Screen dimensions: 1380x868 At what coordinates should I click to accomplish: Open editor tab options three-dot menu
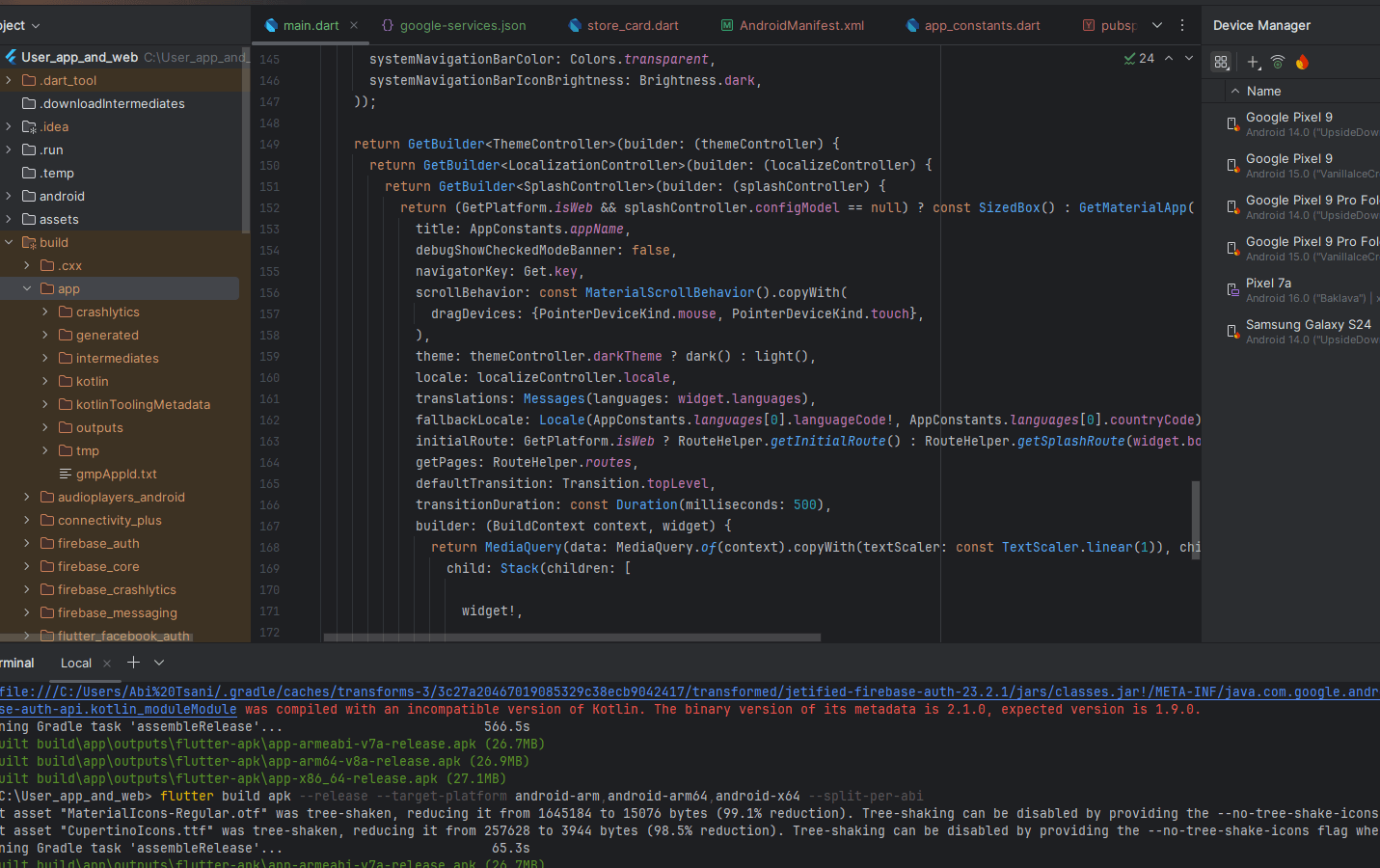1182,25
